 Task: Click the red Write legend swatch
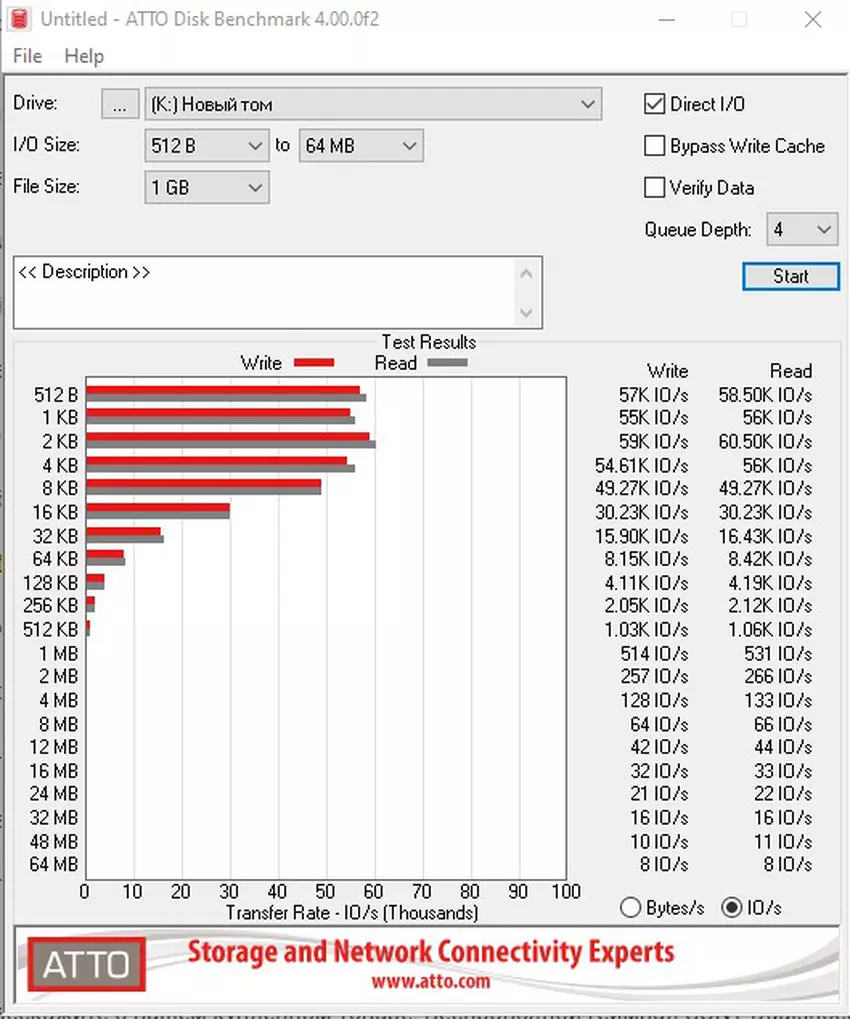coord(311,363)
